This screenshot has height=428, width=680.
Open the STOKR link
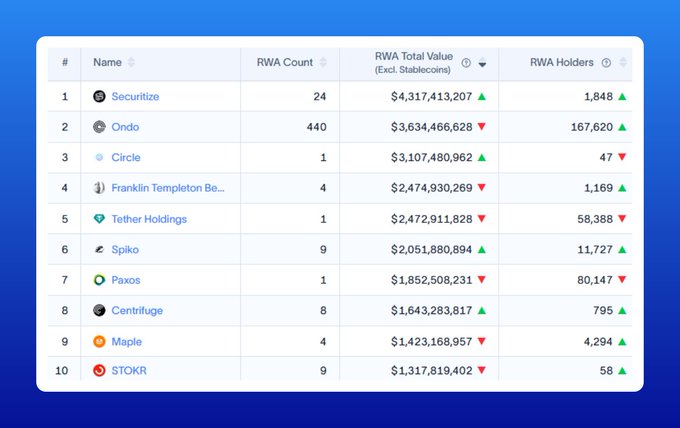click(x=129, y=371)
